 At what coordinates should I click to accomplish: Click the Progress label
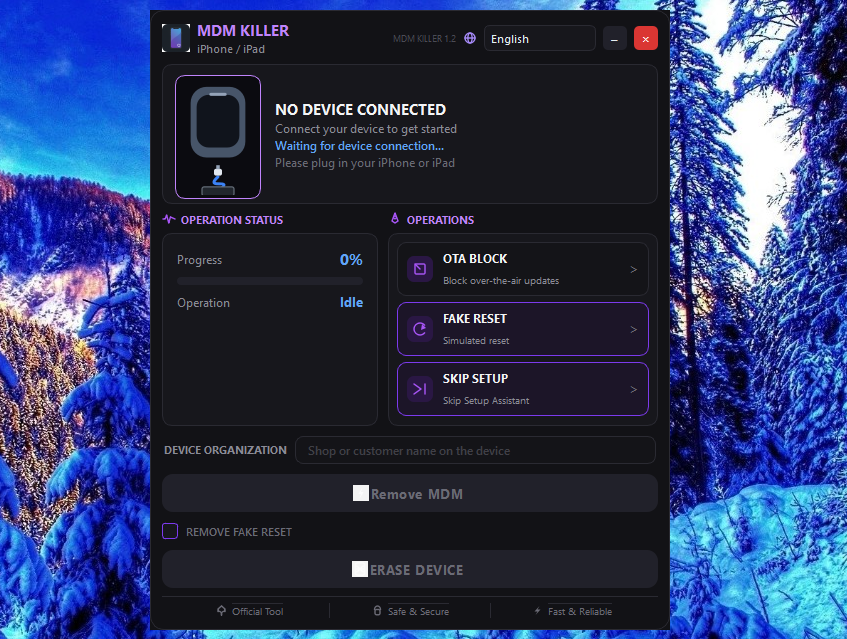[x=200, y=260]
